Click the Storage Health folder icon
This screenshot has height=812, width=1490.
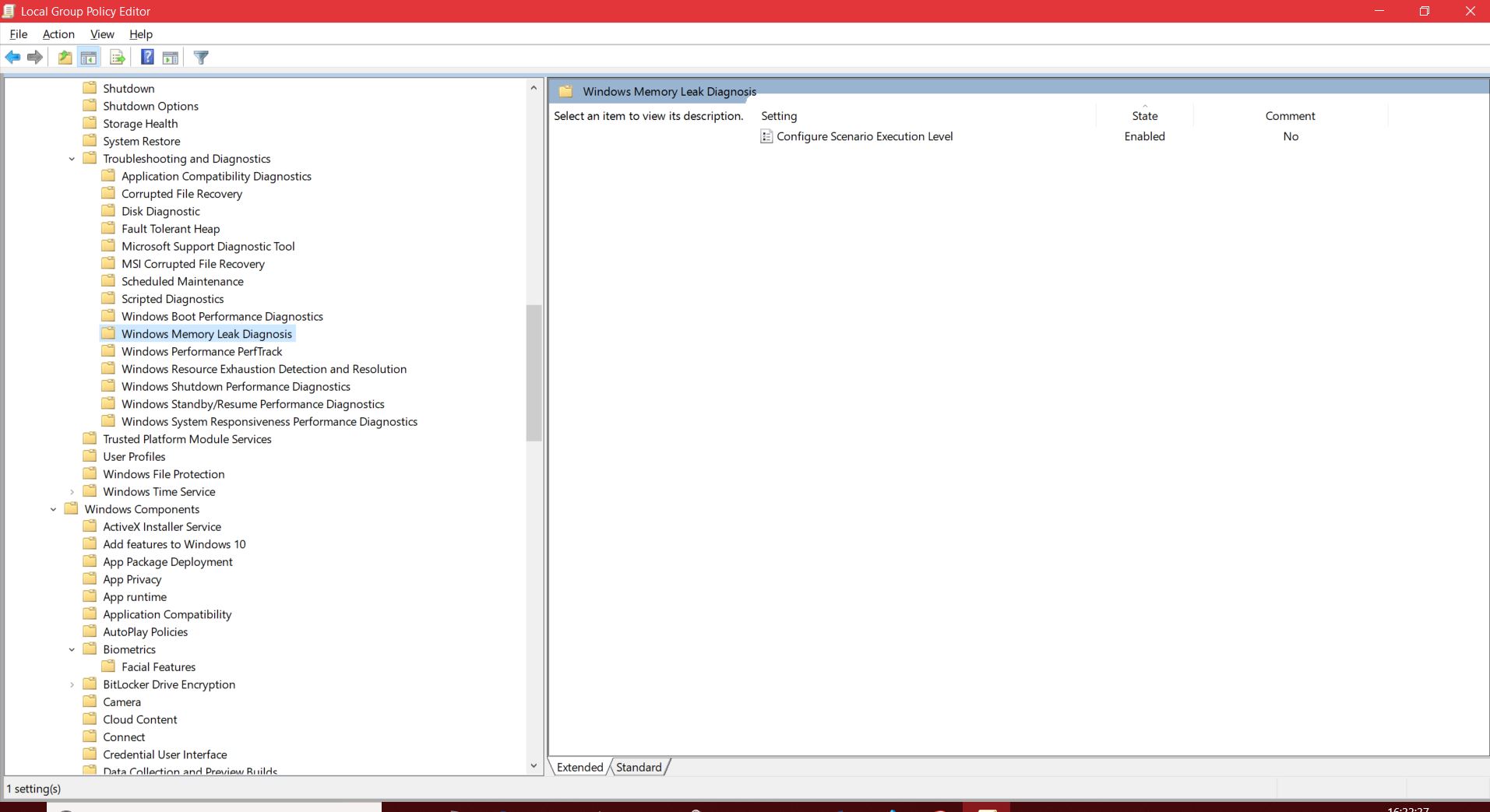(x=90, y=123)
